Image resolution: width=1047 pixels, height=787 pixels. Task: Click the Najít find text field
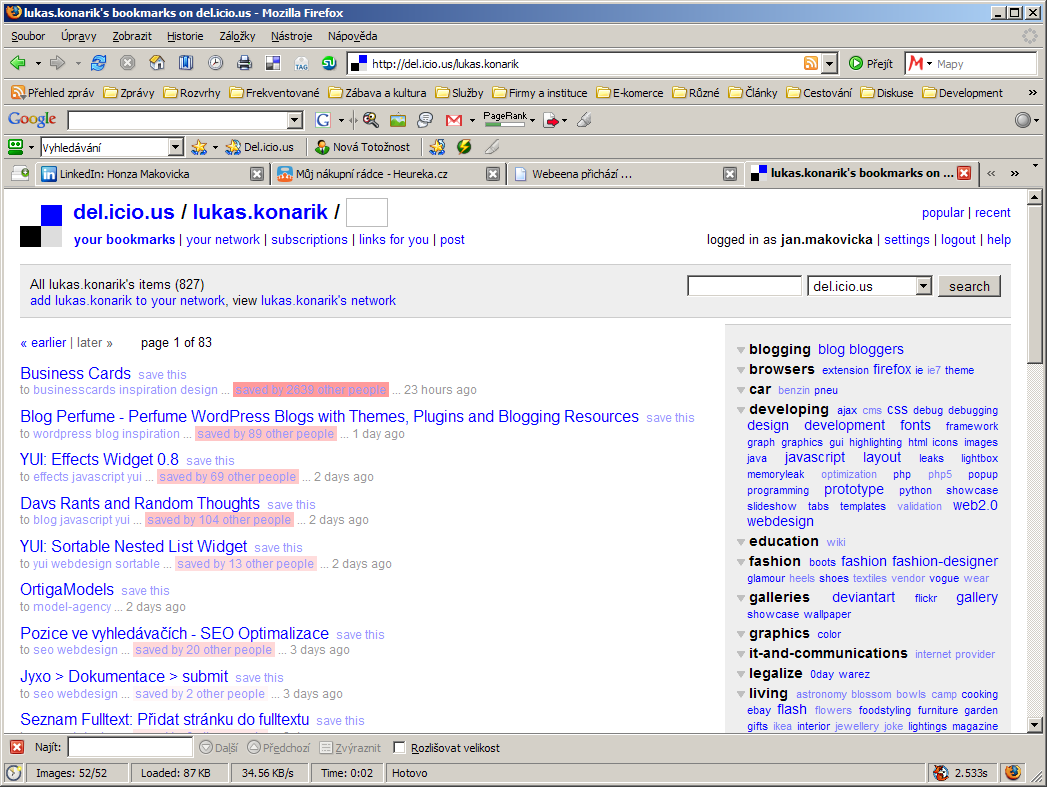(x=130, y=748)
